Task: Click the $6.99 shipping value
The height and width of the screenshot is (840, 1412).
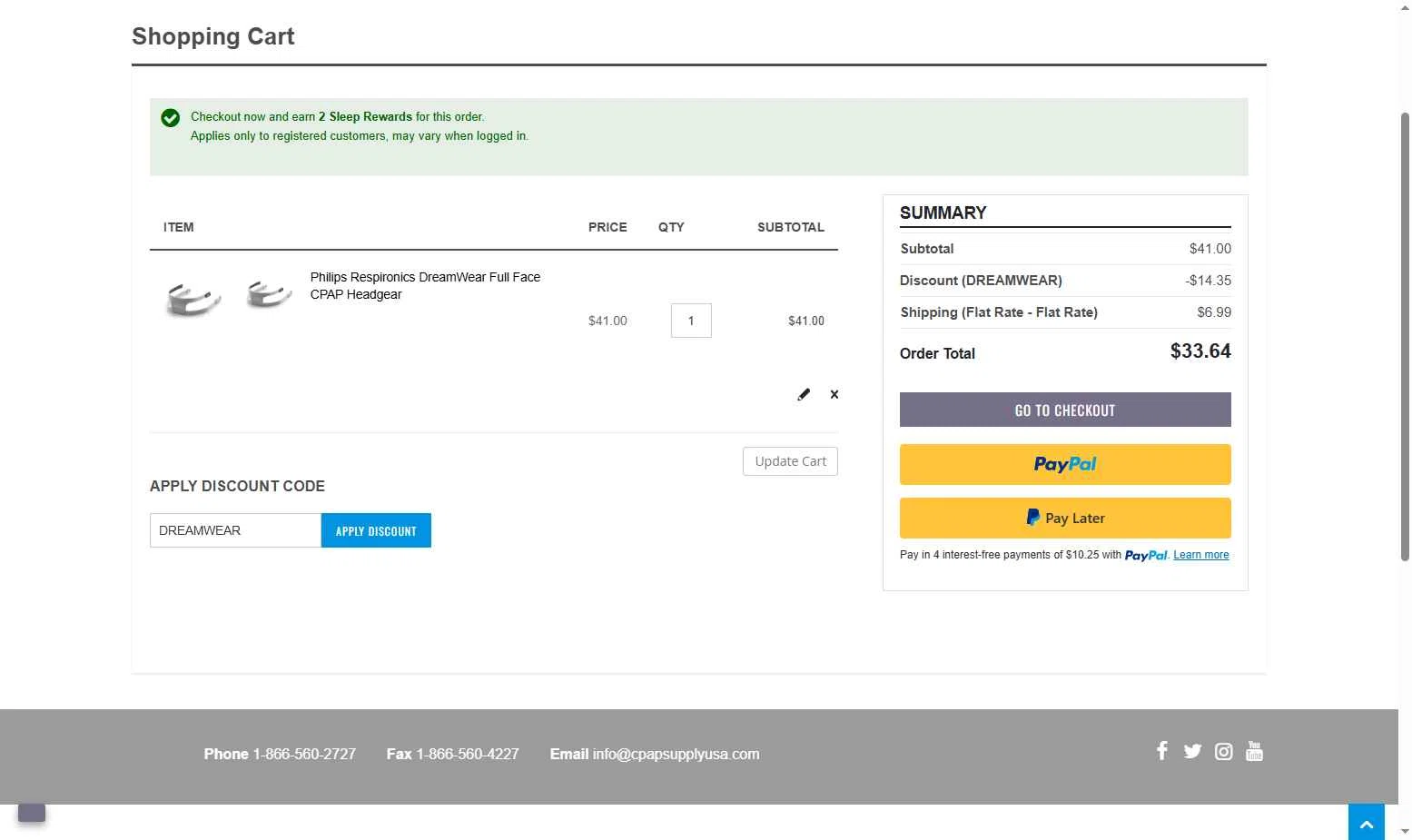Action: tap(1214, 312)
